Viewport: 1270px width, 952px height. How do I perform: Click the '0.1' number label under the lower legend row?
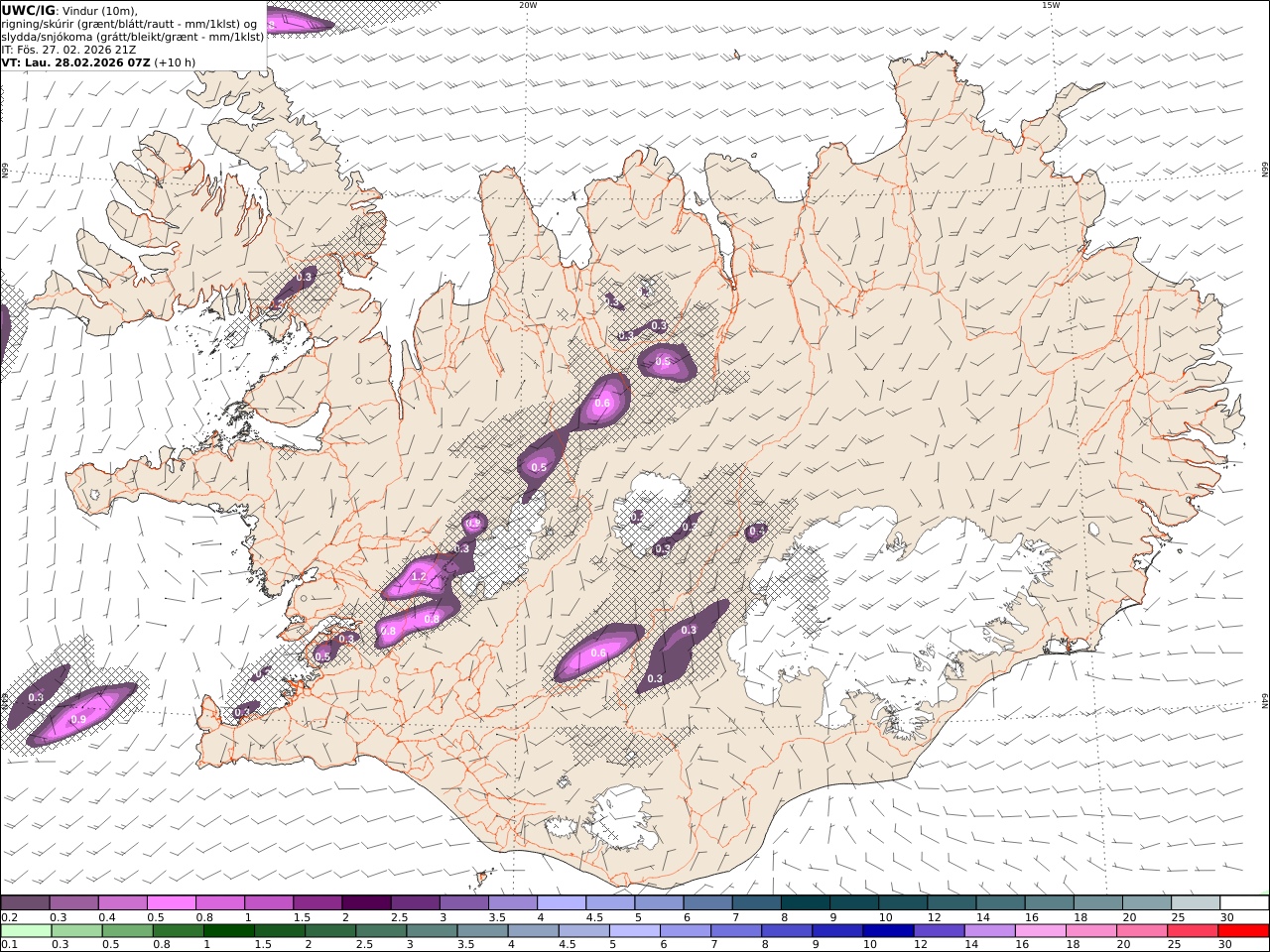click(x=10, y=944)
